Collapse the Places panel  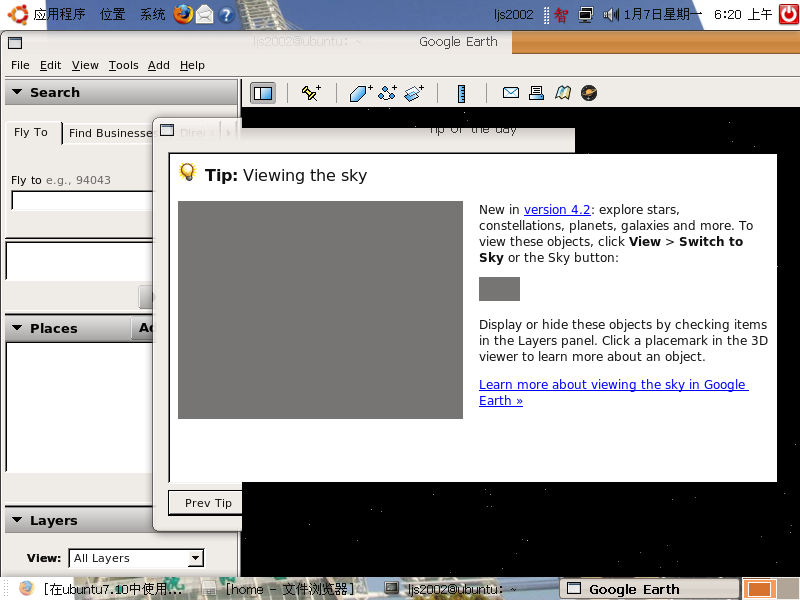16,328
